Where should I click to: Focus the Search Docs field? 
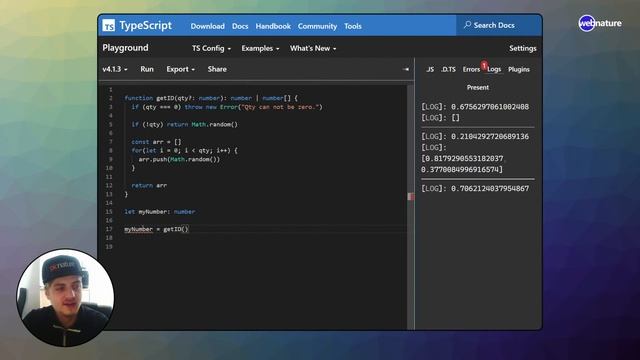tap(499, 25)
